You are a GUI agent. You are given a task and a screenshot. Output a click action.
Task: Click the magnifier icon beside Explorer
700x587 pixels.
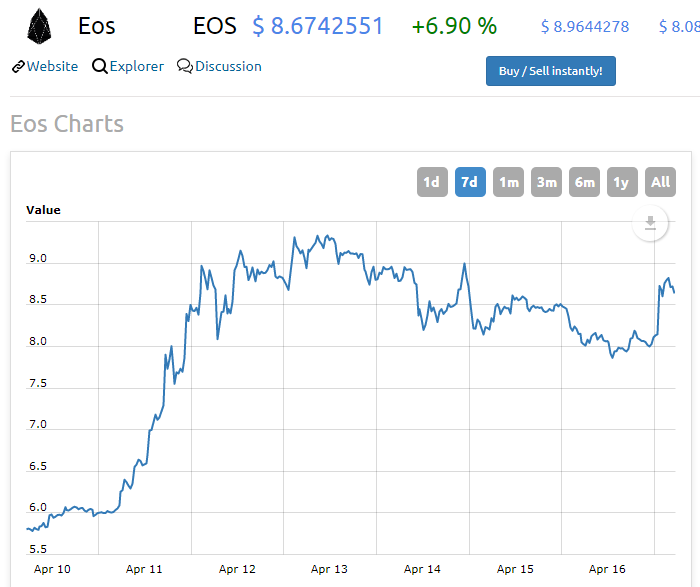(x=100, y=67)
